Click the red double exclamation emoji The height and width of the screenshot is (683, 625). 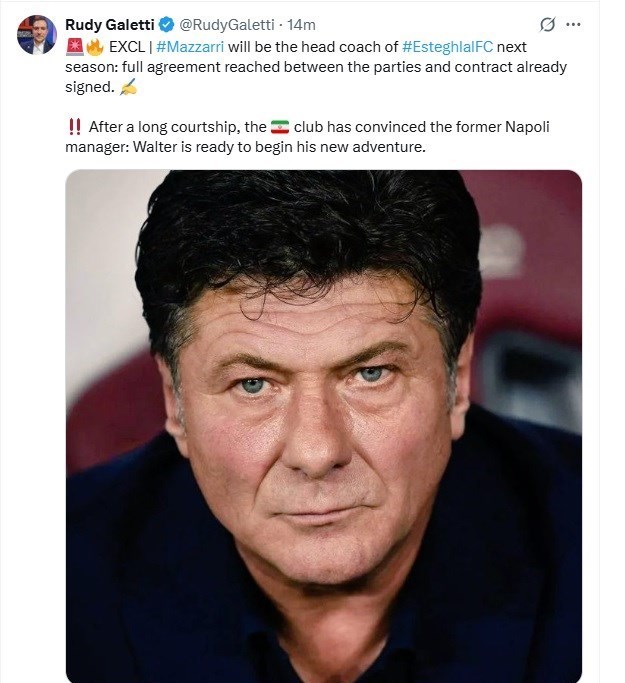73,127
